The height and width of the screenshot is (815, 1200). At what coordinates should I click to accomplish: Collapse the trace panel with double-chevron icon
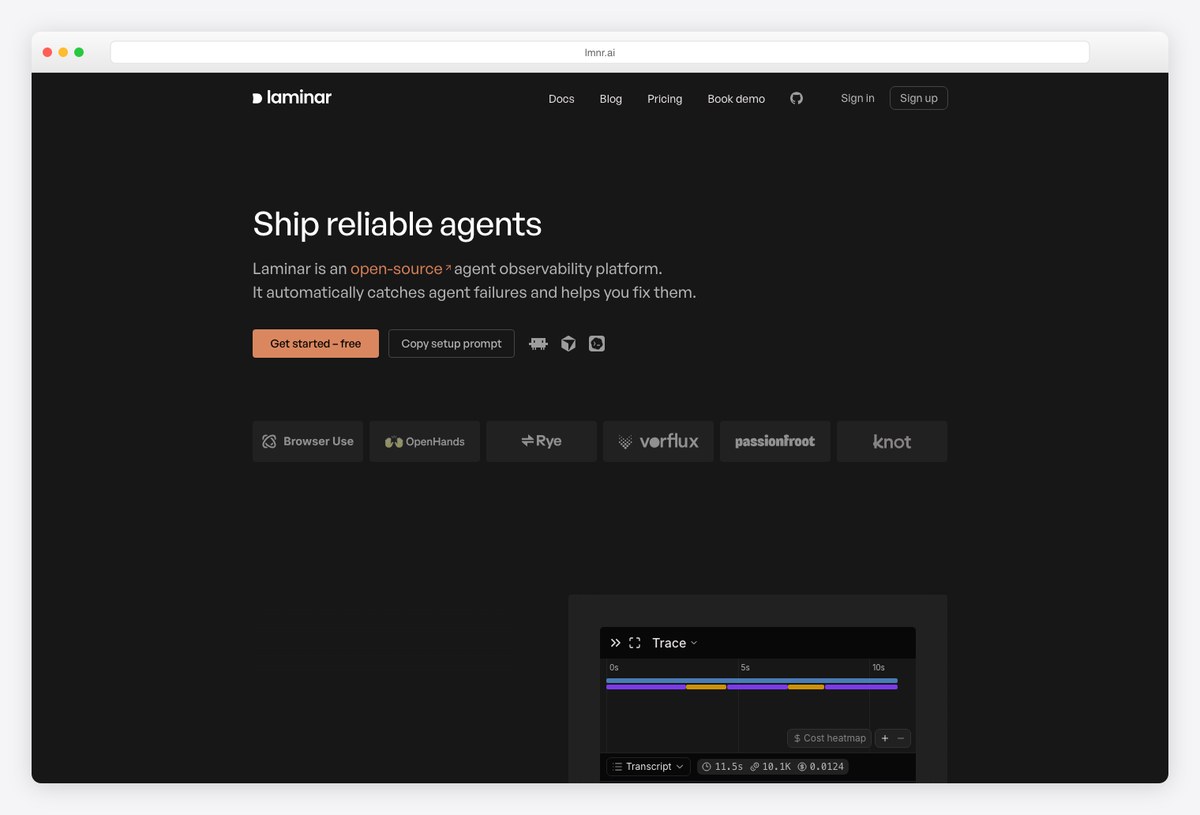click(615, 643)
